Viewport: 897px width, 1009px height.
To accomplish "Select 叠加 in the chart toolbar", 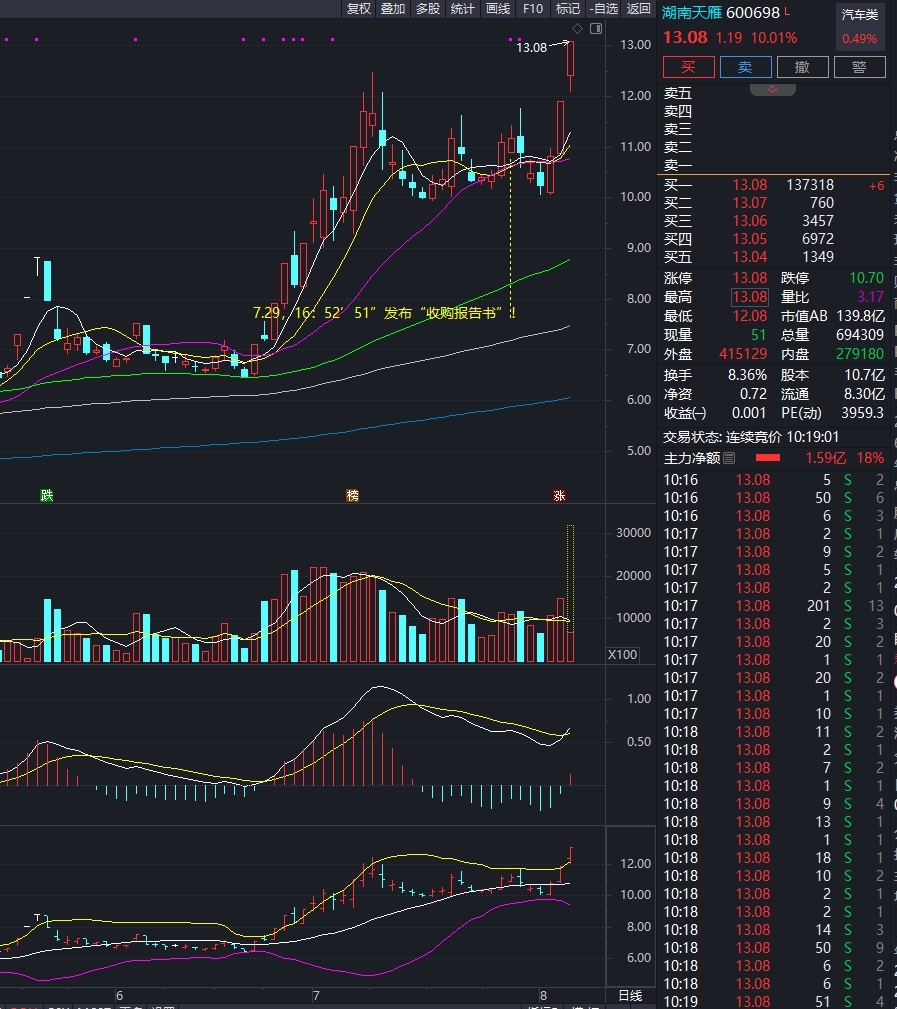I will (x=393, y=8).
